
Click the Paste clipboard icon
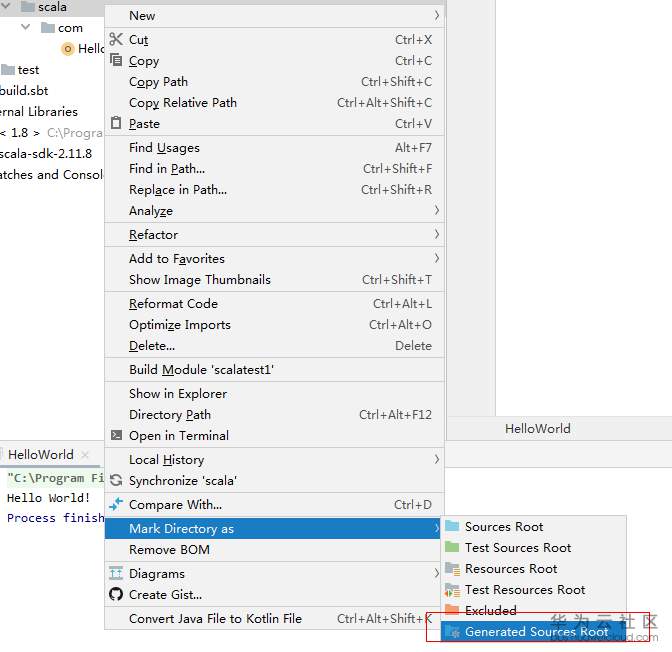click(x=116, y=123)
